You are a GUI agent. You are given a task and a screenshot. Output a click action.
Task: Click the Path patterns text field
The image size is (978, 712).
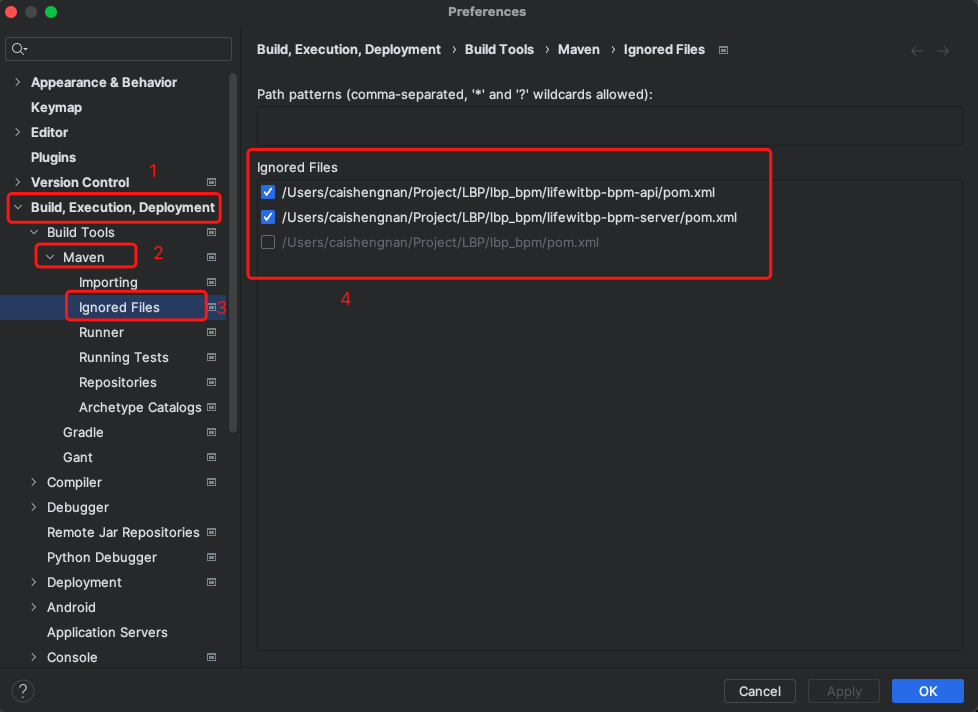[x=609, y=126]
